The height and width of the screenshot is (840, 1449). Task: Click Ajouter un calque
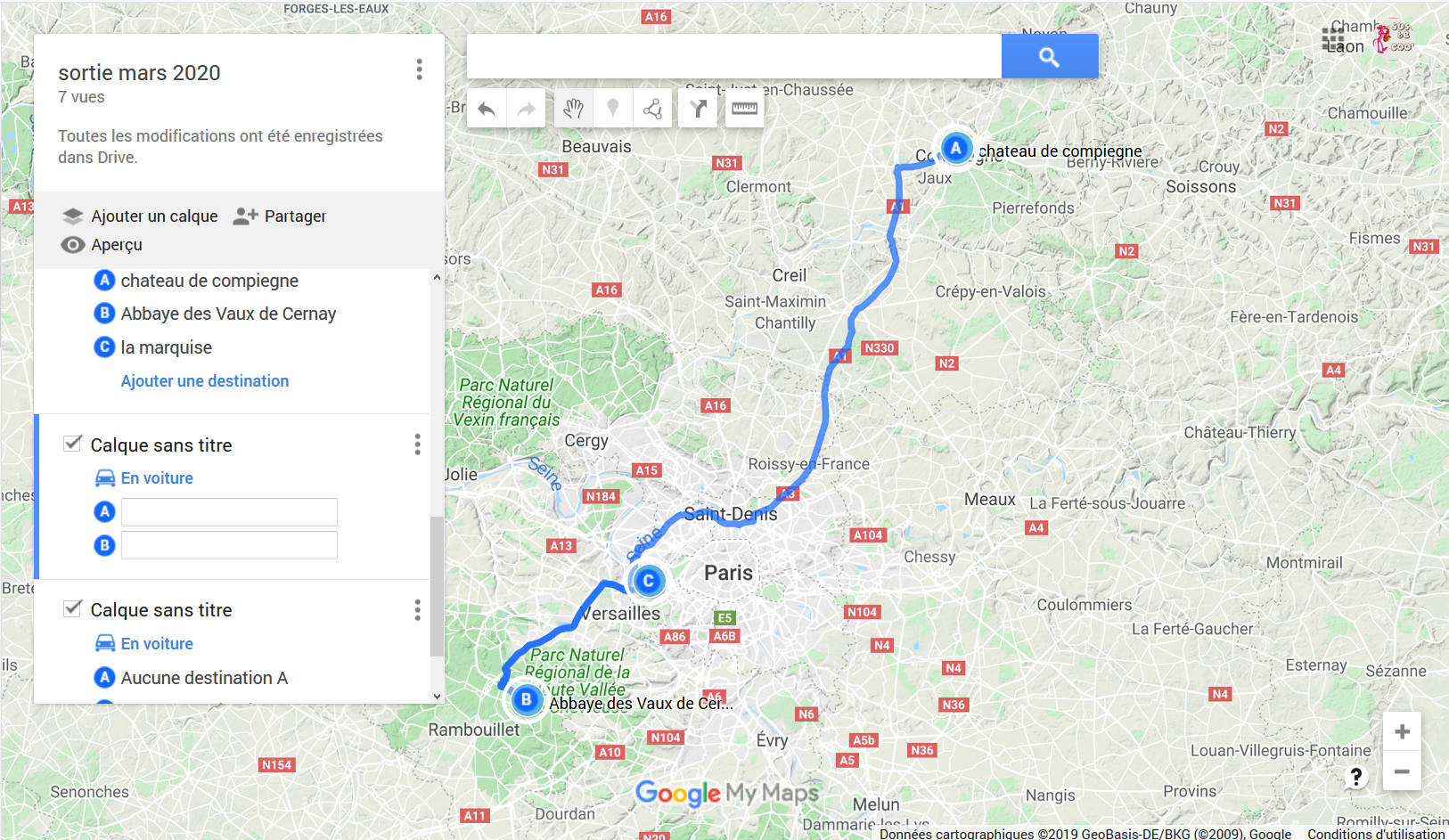(141, 216)
